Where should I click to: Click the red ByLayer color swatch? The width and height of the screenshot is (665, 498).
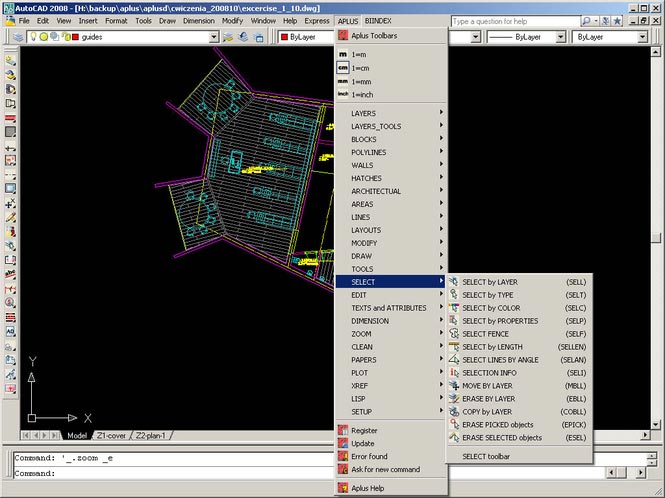coord(283,37)
